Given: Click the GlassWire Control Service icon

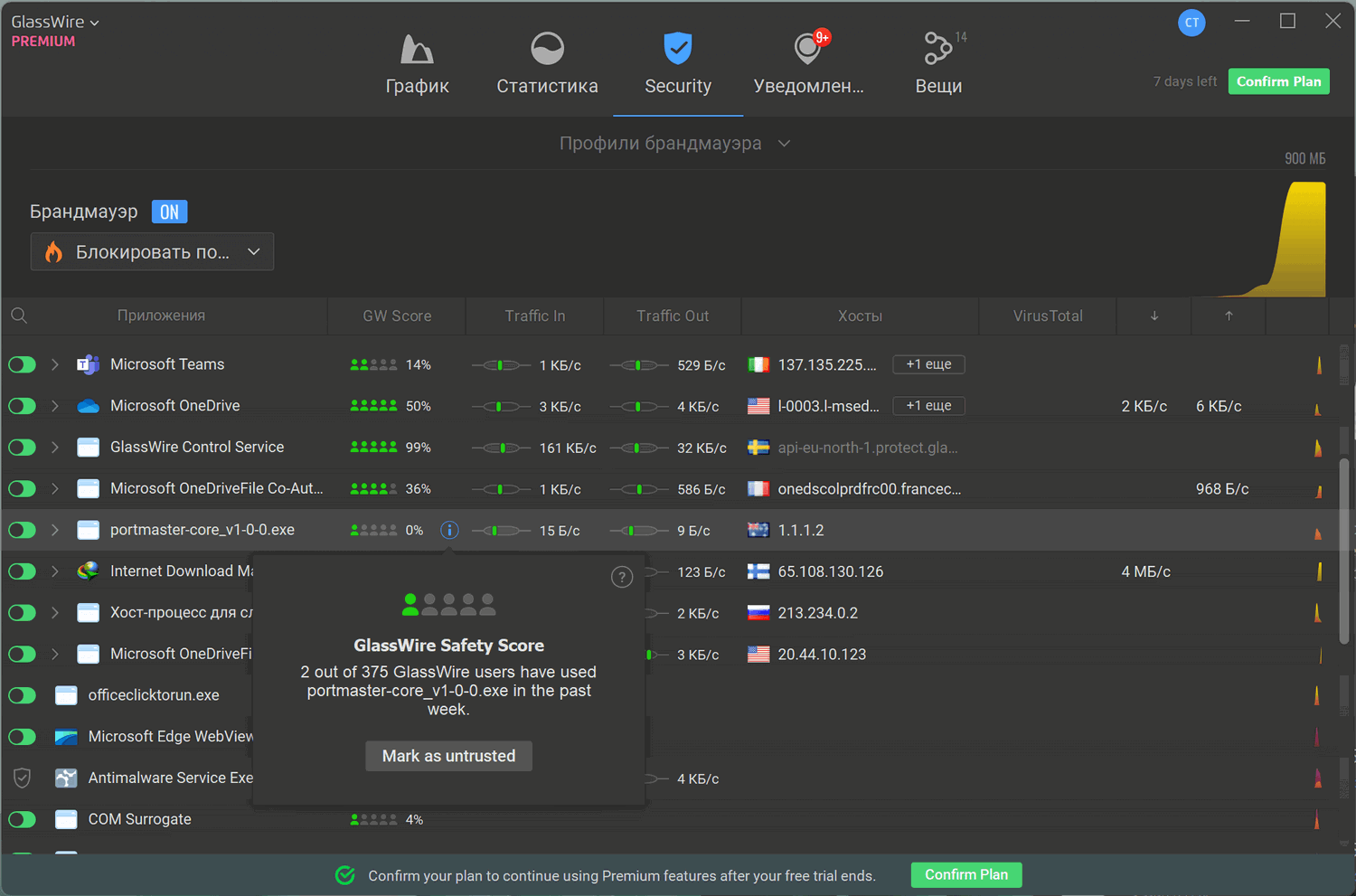Looking at the screenshot, I should coord(88,448).
